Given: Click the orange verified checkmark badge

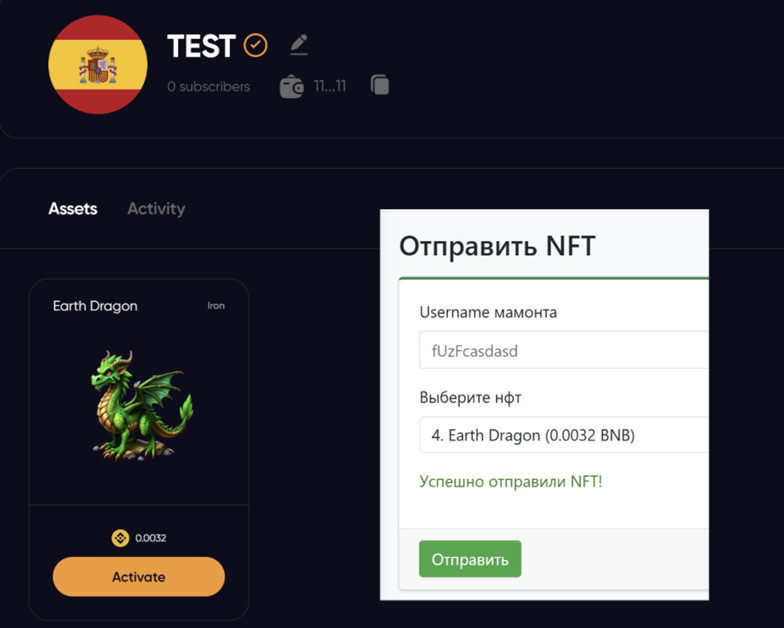Looking at the screenshot, I should coord(256,46).
